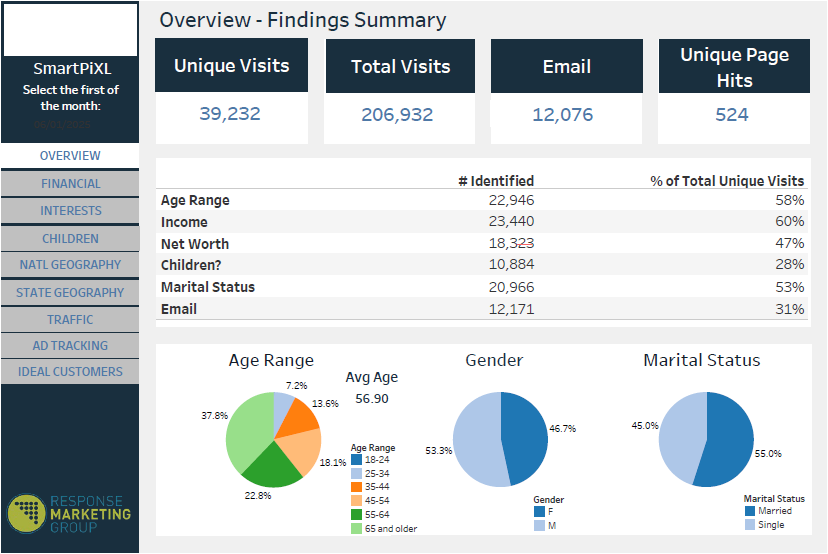Navigate to STATE GEOGRAPHY
This screenshot has width=828, height=554.
point(70,293)
